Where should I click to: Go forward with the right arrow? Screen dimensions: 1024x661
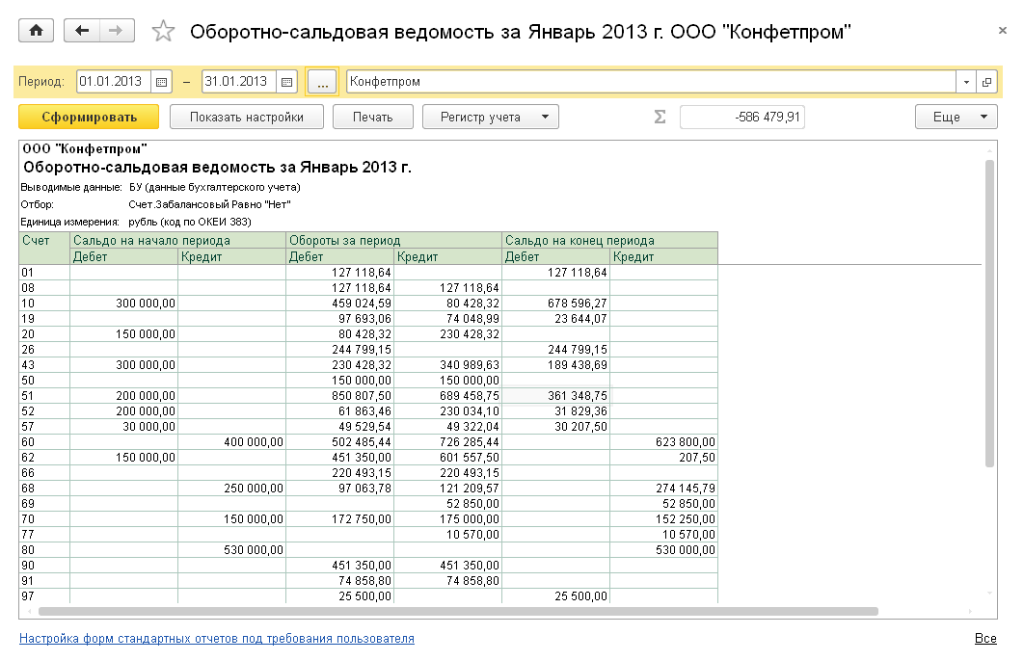pyautogui.click(x=115, y=31)
